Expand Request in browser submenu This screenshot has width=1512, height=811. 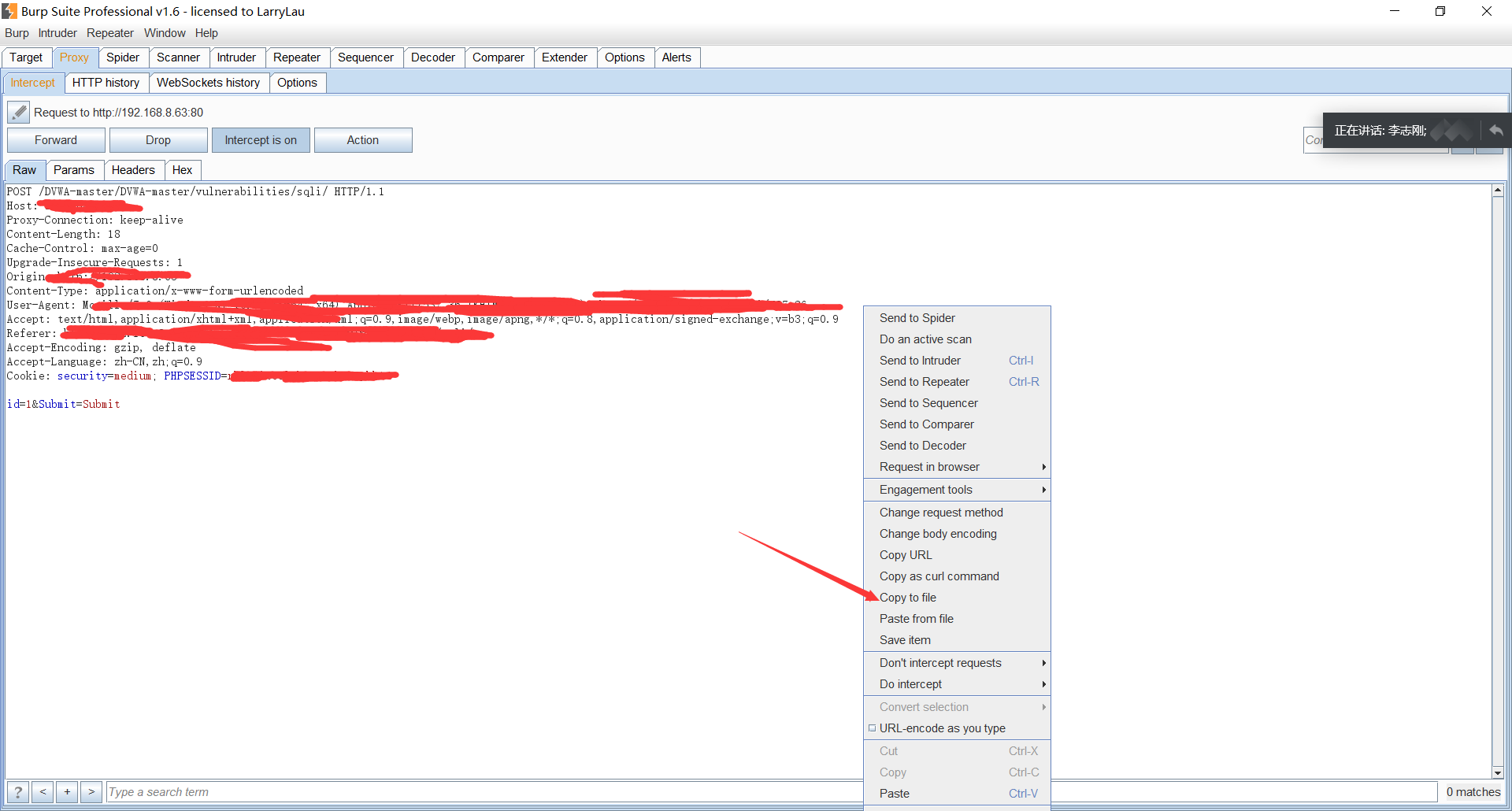click(x=957, y=467)
